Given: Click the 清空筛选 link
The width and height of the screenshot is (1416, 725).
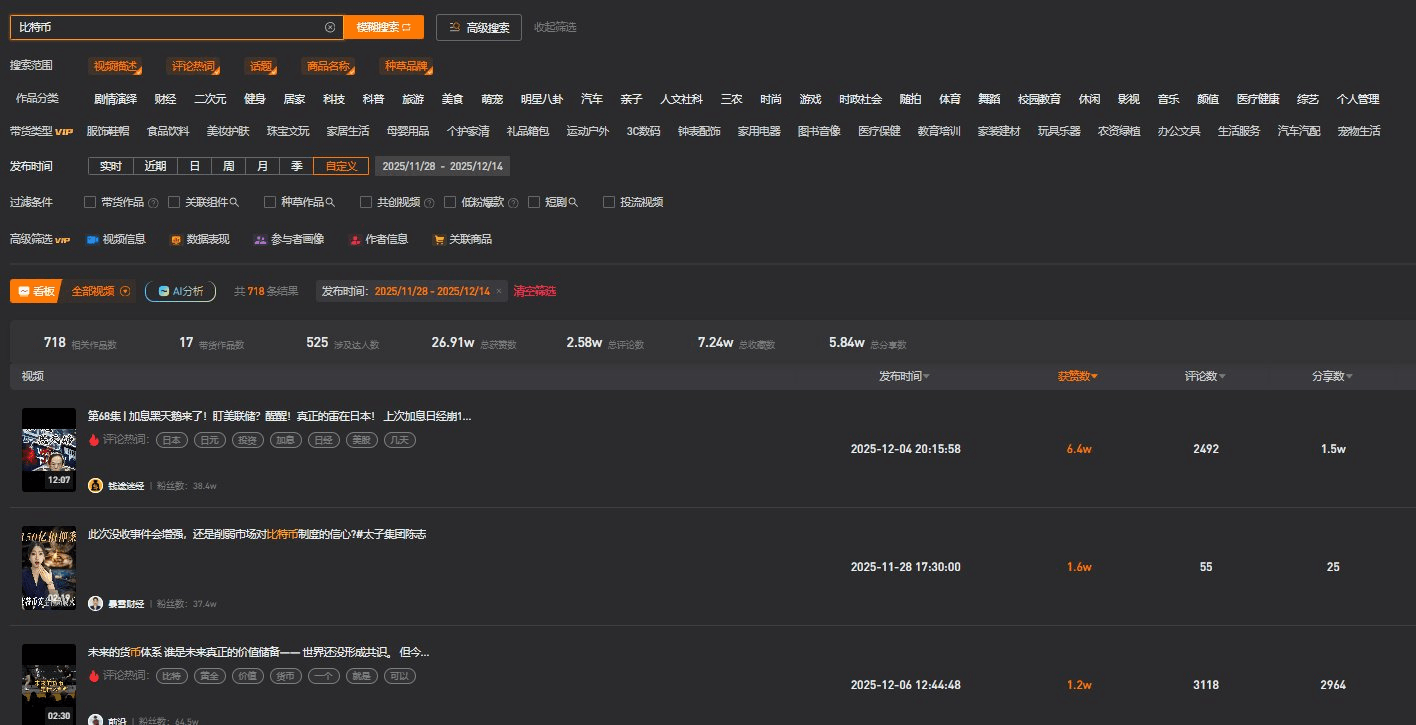Looking at the screenshot, I should [x=534, y=291].
